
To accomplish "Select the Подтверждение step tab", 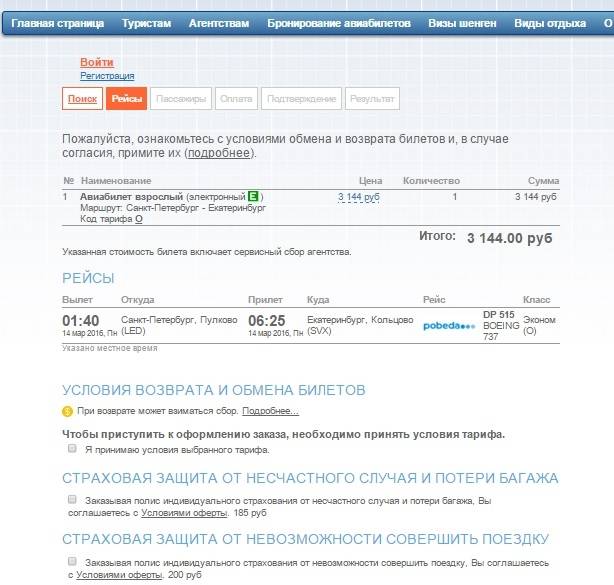I will (302, 99).
